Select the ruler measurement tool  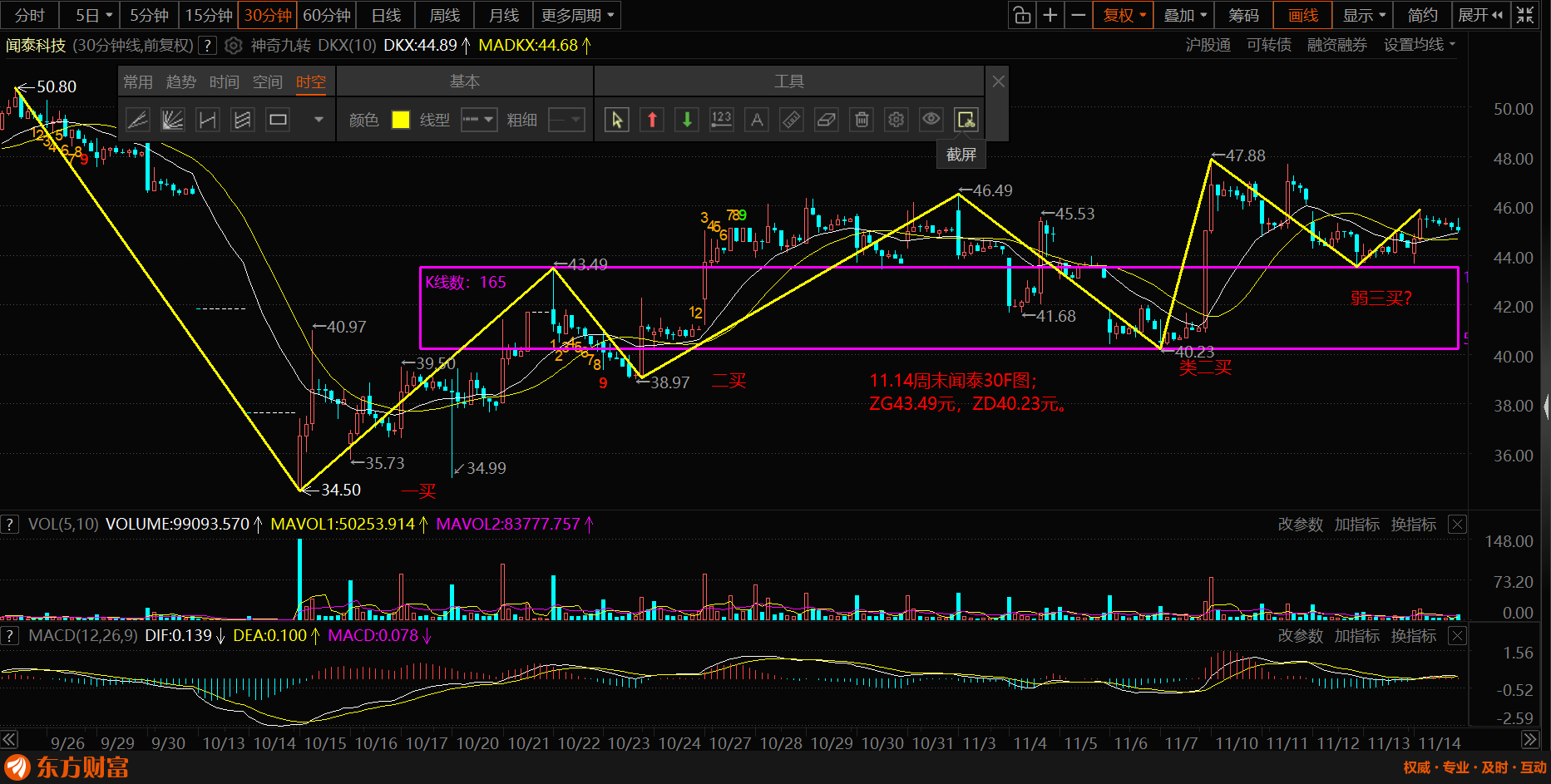pyautogui.click(x=792, y=120)
